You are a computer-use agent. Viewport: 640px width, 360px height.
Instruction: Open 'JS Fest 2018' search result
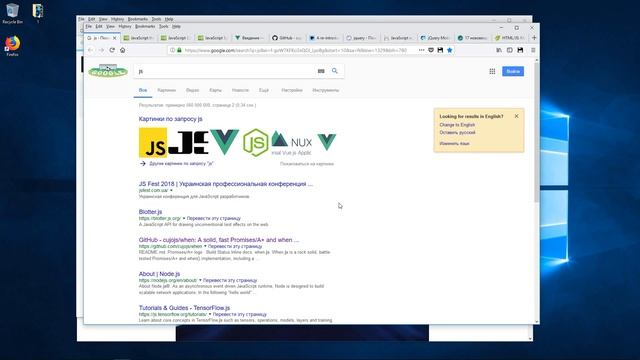226,184
